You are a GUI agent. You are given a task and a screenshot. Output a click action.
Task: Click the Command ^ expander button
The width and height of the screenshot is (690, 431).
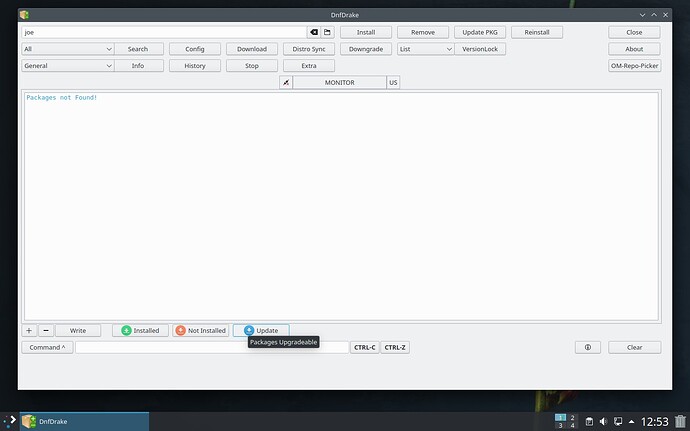48,347
